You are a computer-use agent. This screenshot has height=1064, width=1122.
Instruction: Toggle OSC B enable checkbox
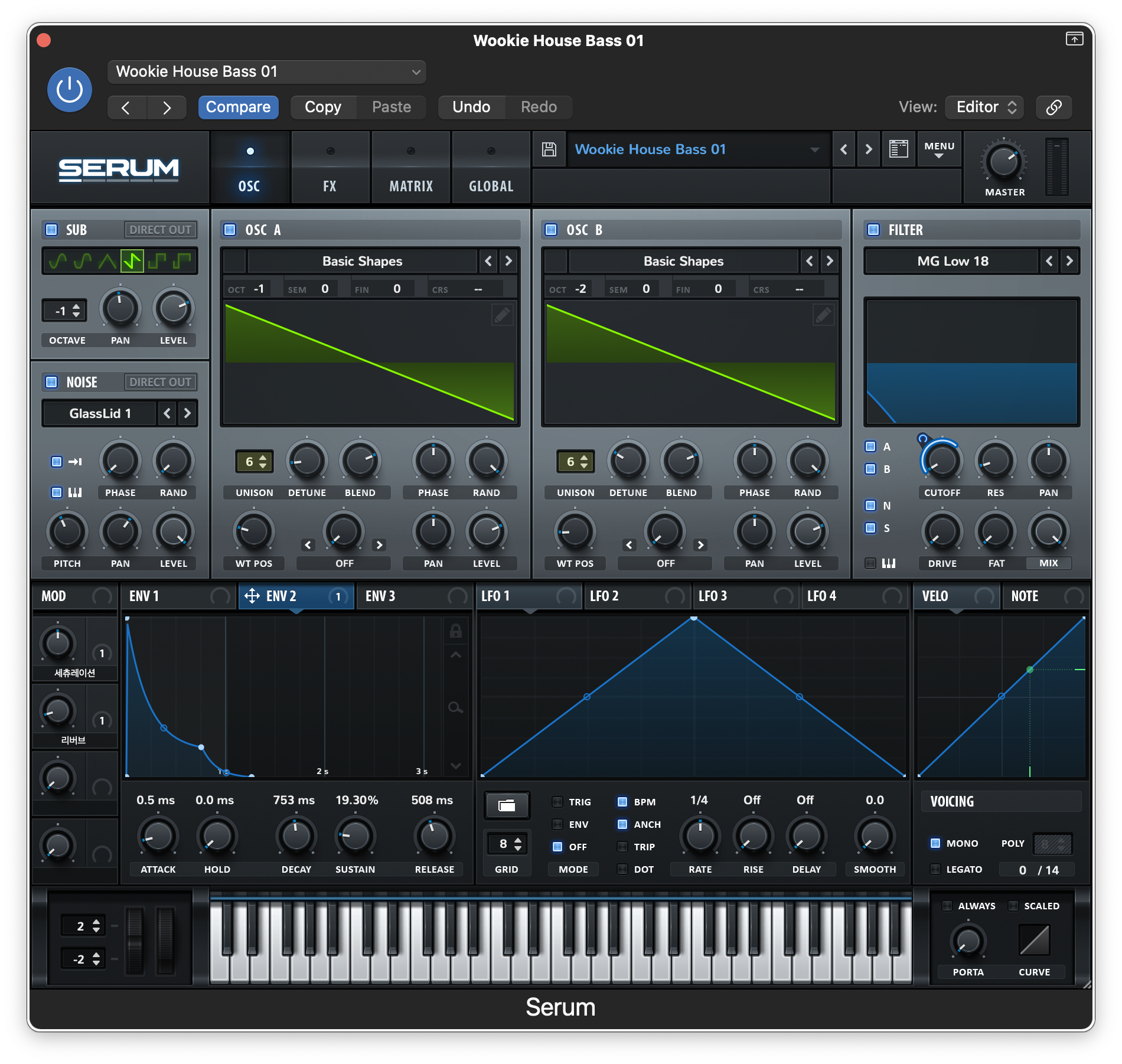pyautogui.click(x=551, y=230)
